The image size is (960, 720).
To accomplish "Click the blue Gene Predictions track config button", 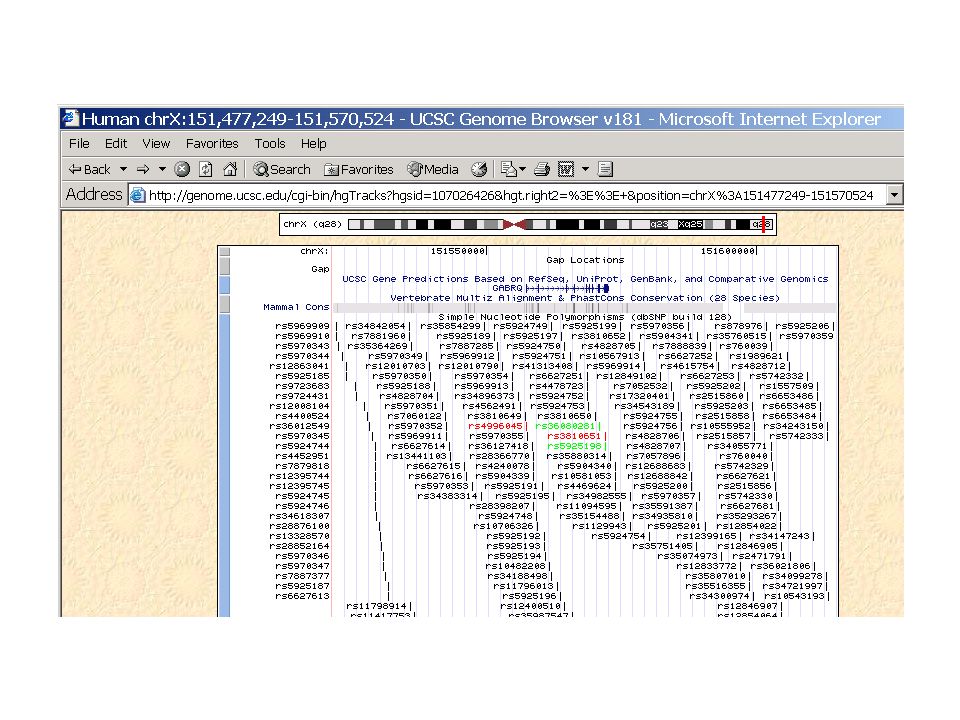I will 224,285.
